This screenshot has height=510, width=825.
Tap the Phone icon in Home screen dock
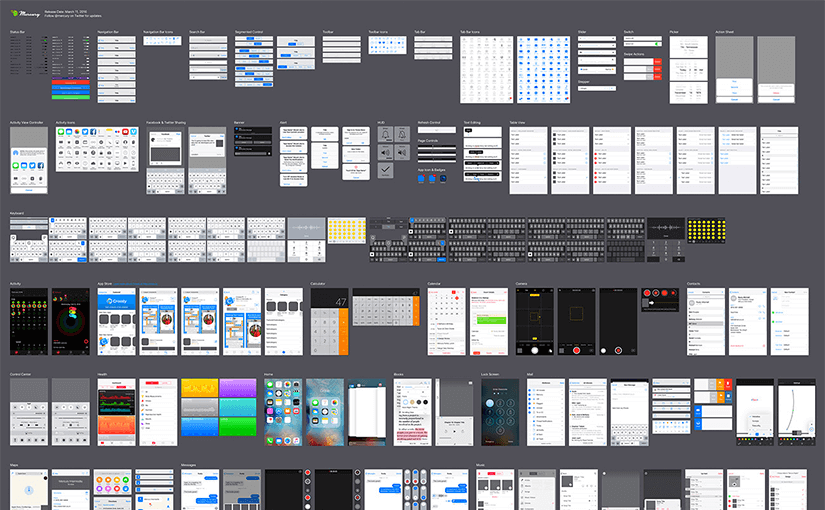(270, 441)
